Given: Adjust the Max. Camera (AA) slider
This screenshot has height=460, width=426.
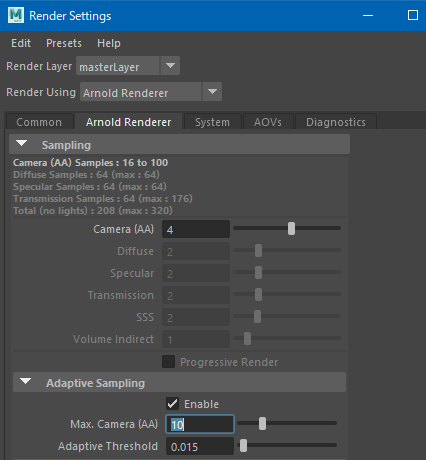Looking at the screenshot, I should coord(262,424).
